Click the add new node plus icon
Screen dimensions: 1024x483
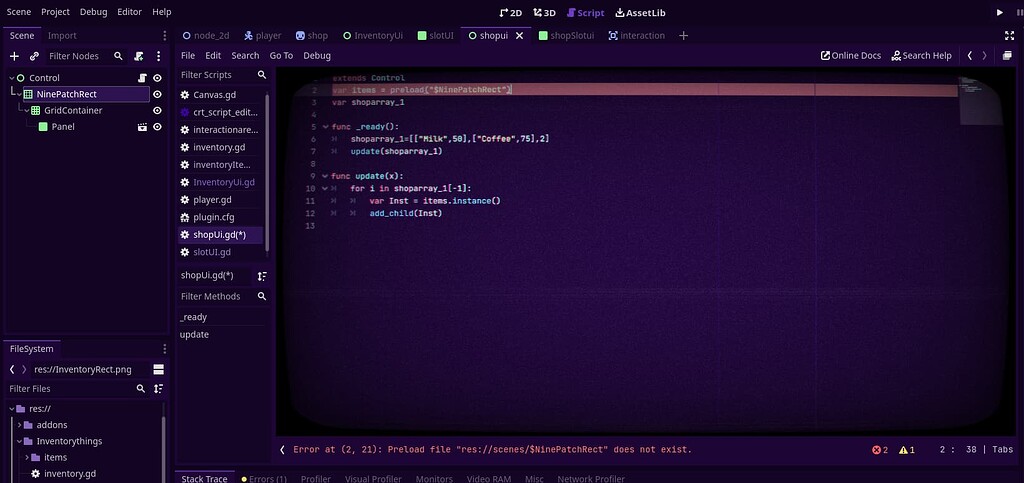point(14,57)
